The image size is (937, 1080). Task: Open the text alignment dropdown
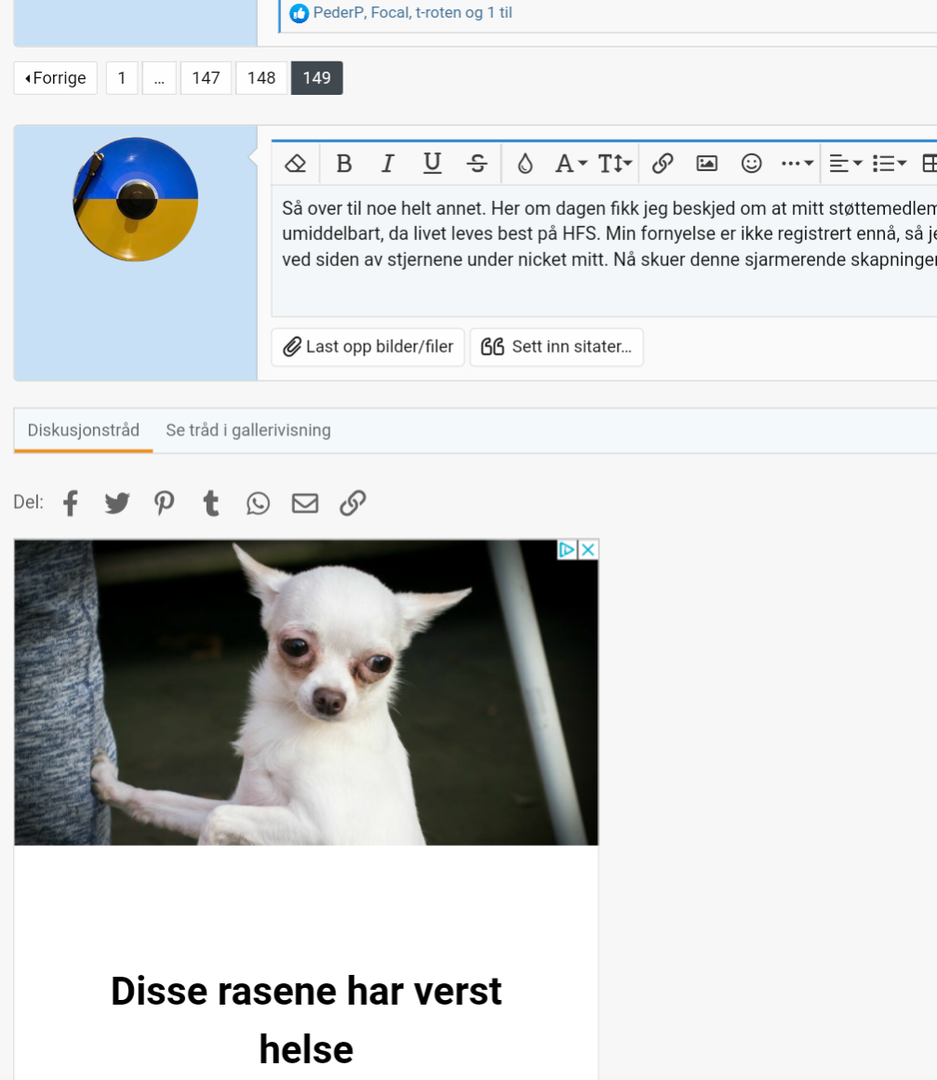click(x=845, y=163)
